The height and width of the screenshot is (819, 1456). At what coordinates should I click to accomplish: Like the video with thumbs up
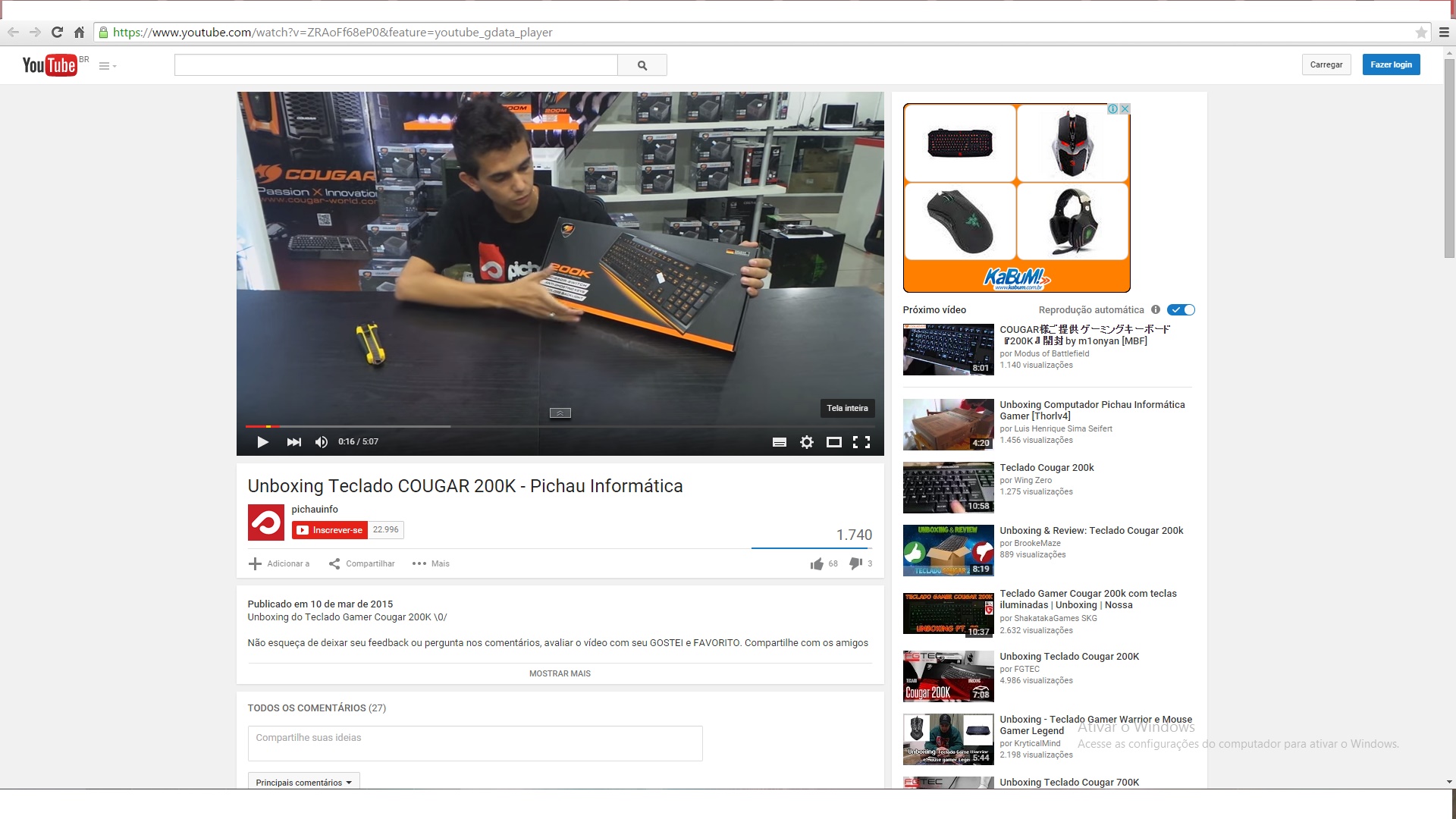[817, 563]
